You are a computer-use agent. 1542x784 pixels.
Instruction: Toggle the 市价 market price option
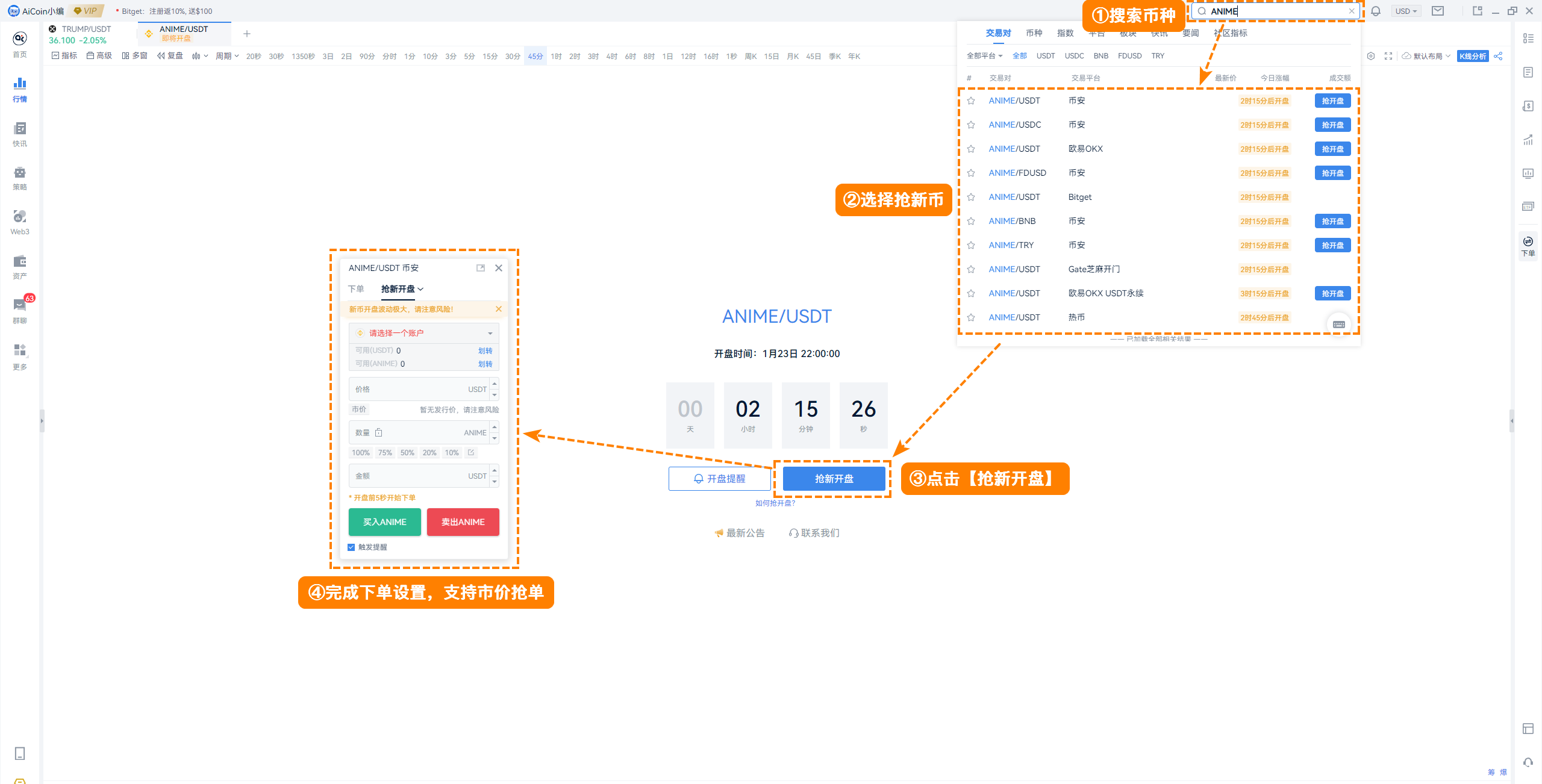359,409
